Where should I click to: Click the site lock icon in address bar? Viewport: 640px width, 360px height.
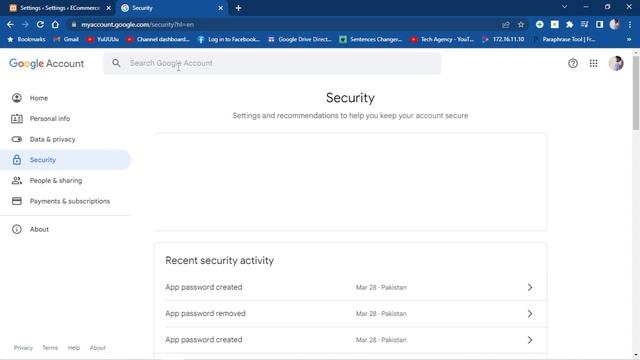(x=74, y=24)
